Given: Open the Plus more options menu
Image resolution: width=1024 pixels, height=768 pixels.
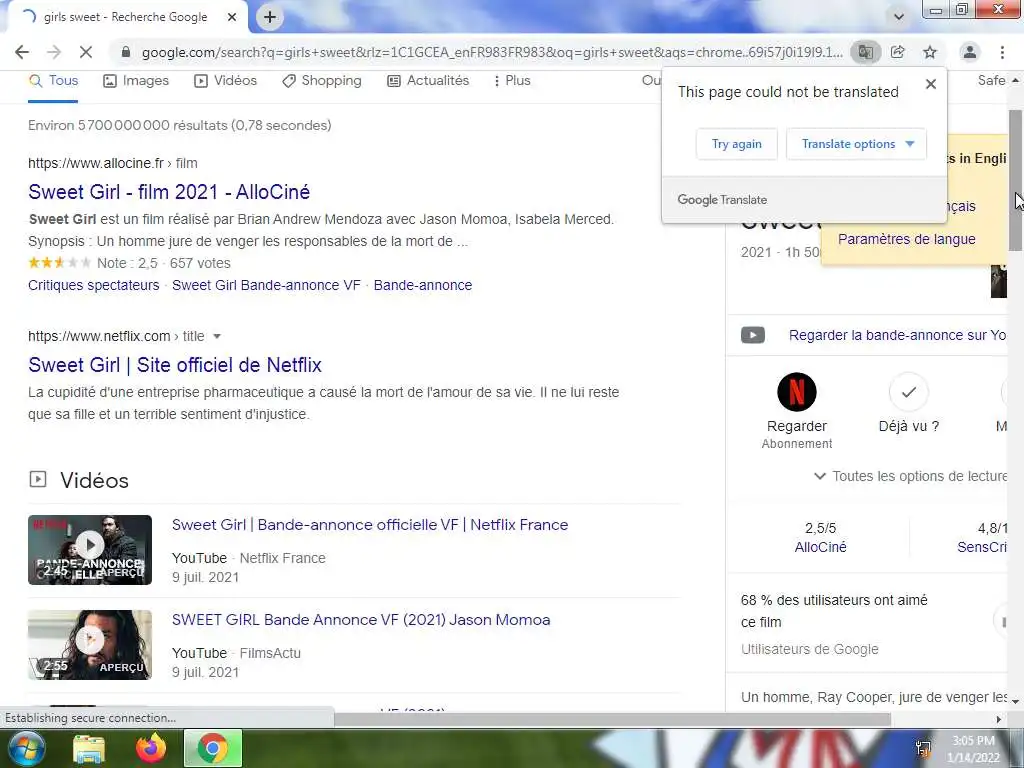Looking at the screenshot, I should (x=511, y=81).
